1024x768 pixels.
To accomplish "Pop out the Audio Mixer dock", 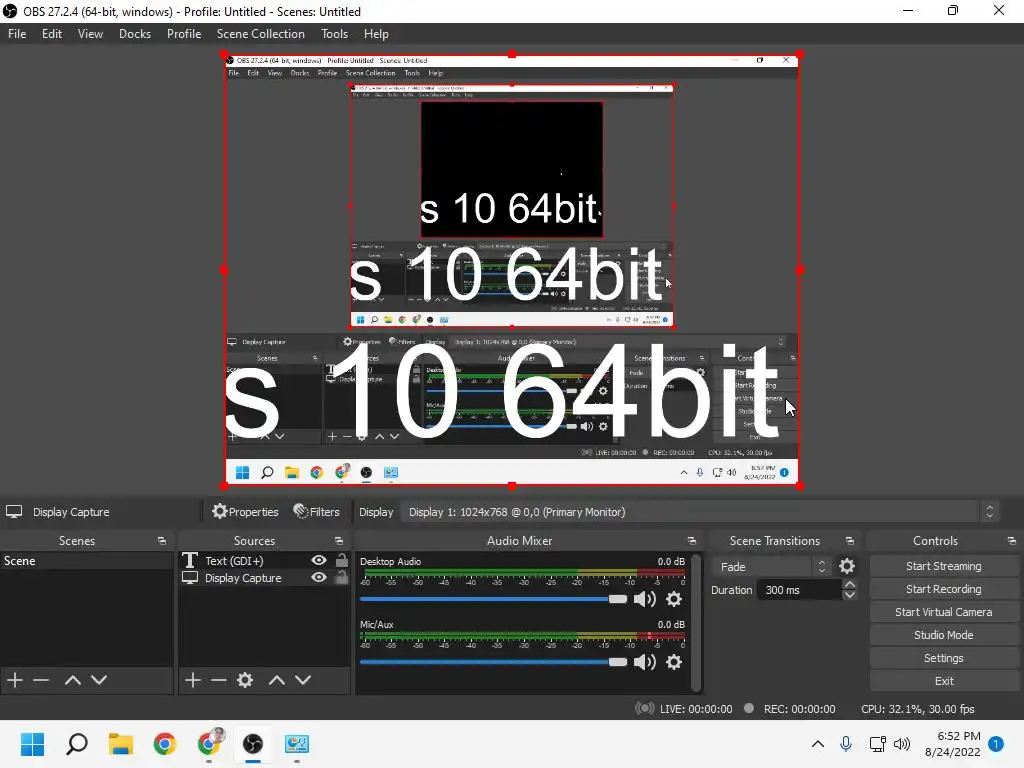I will click(692, 541).
